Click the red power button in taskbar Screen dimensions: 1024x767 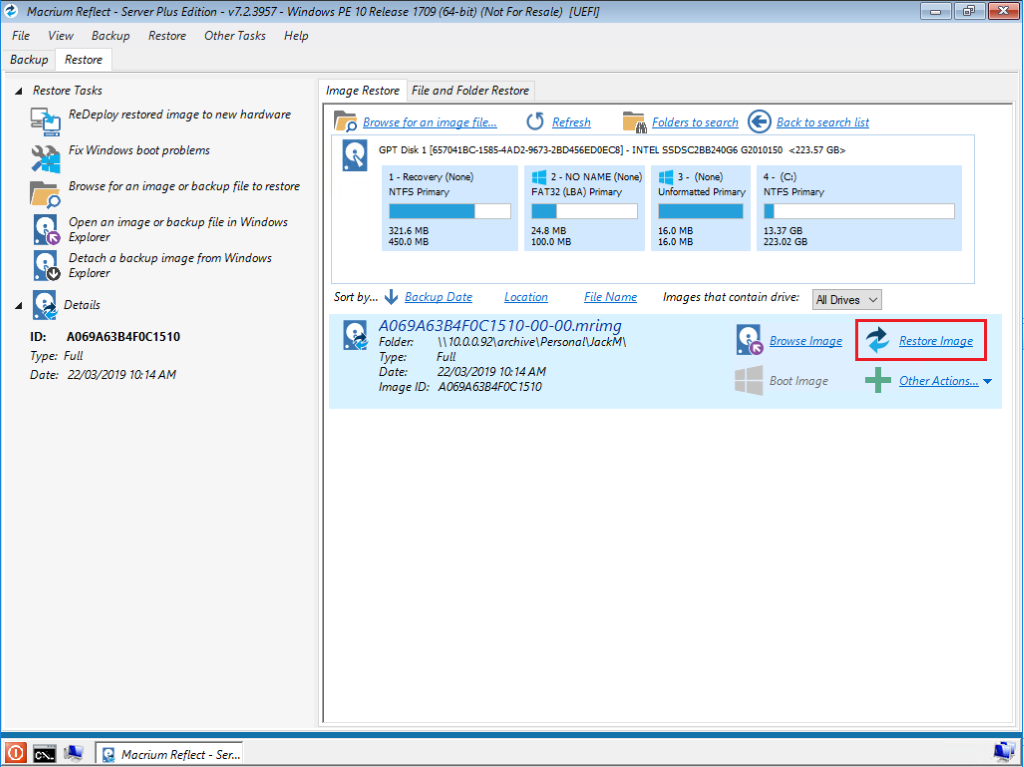tap(16, 753)
